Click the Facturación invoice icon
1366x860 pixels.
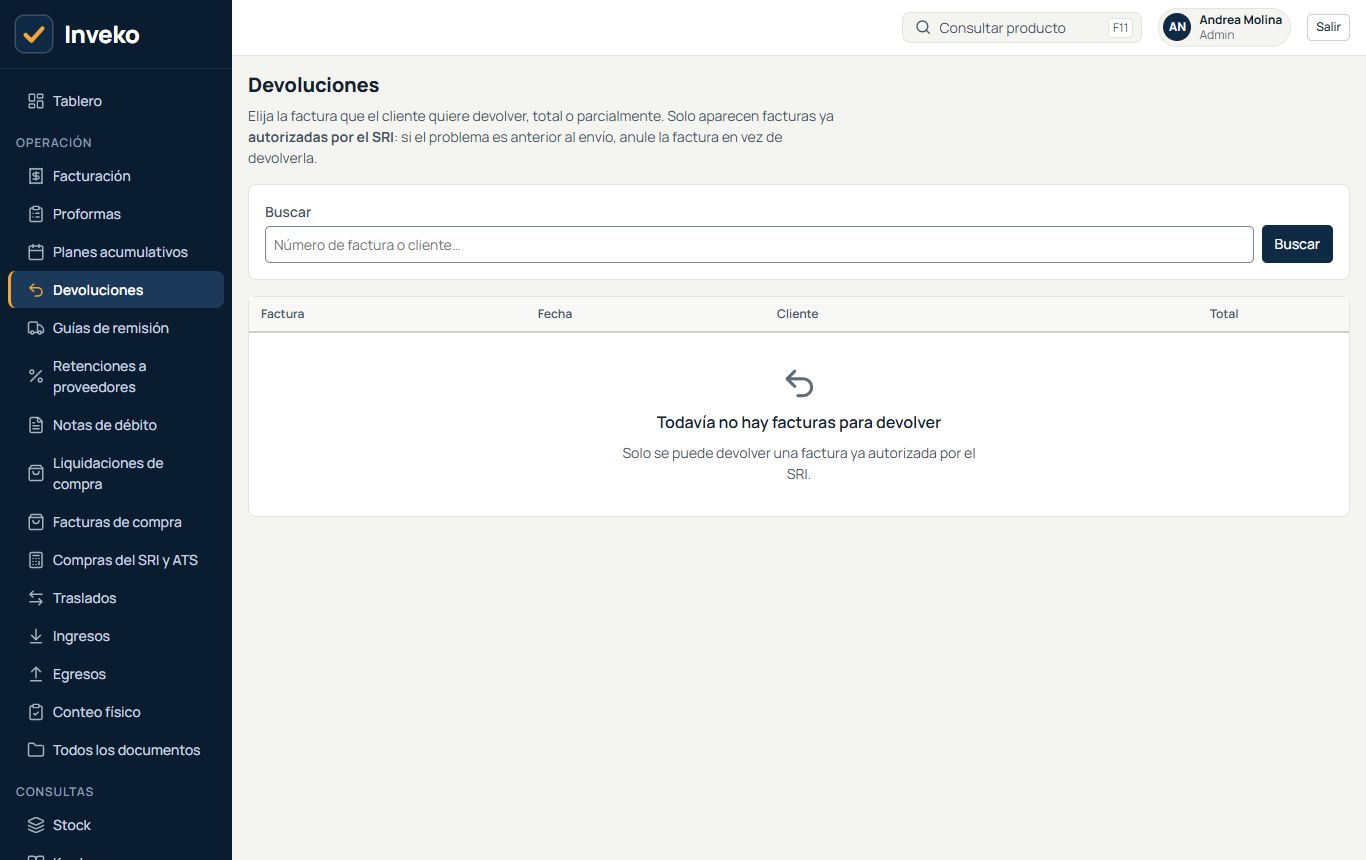click(36, 176)
